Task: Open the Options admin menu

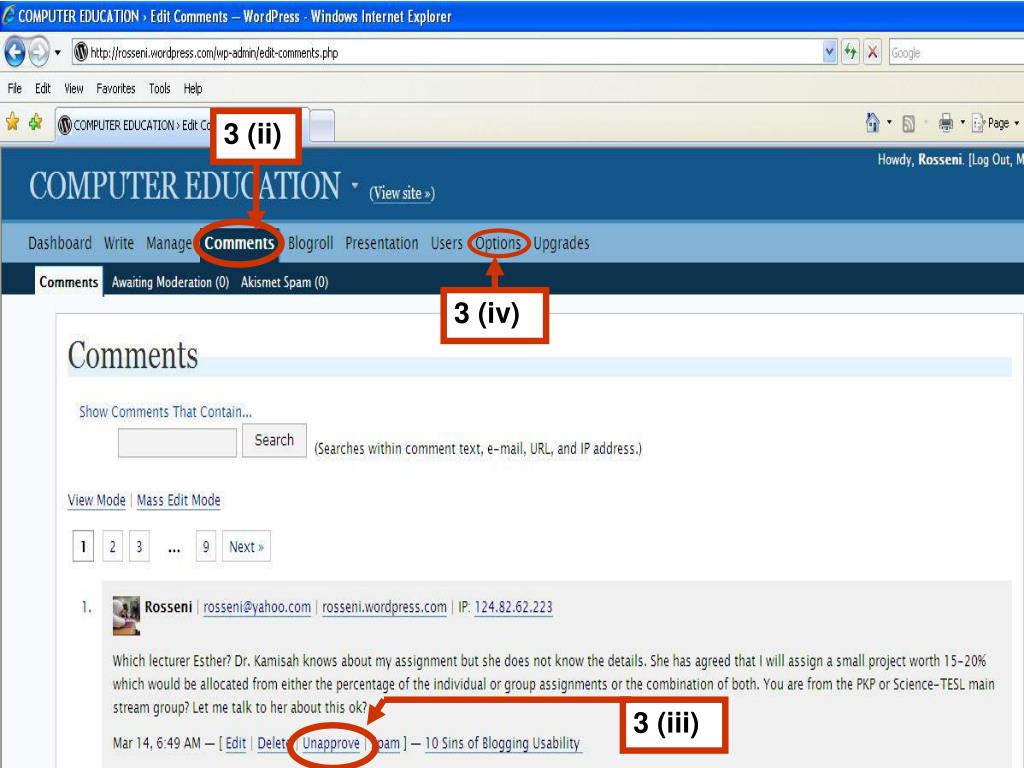Action: click(x=498, y=243)
